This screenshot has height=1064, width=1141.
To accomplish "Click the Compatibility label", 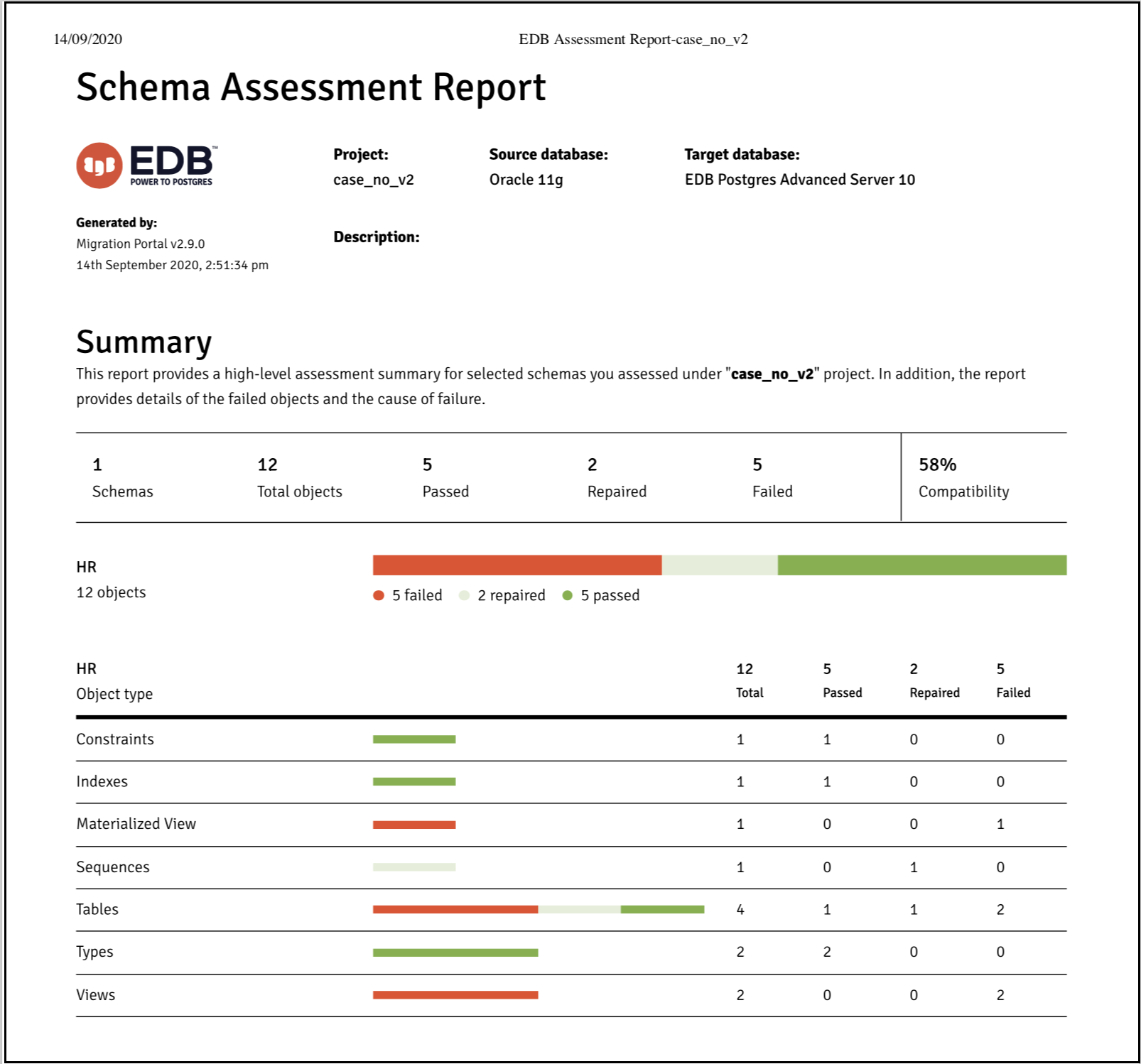I will 963,492.
